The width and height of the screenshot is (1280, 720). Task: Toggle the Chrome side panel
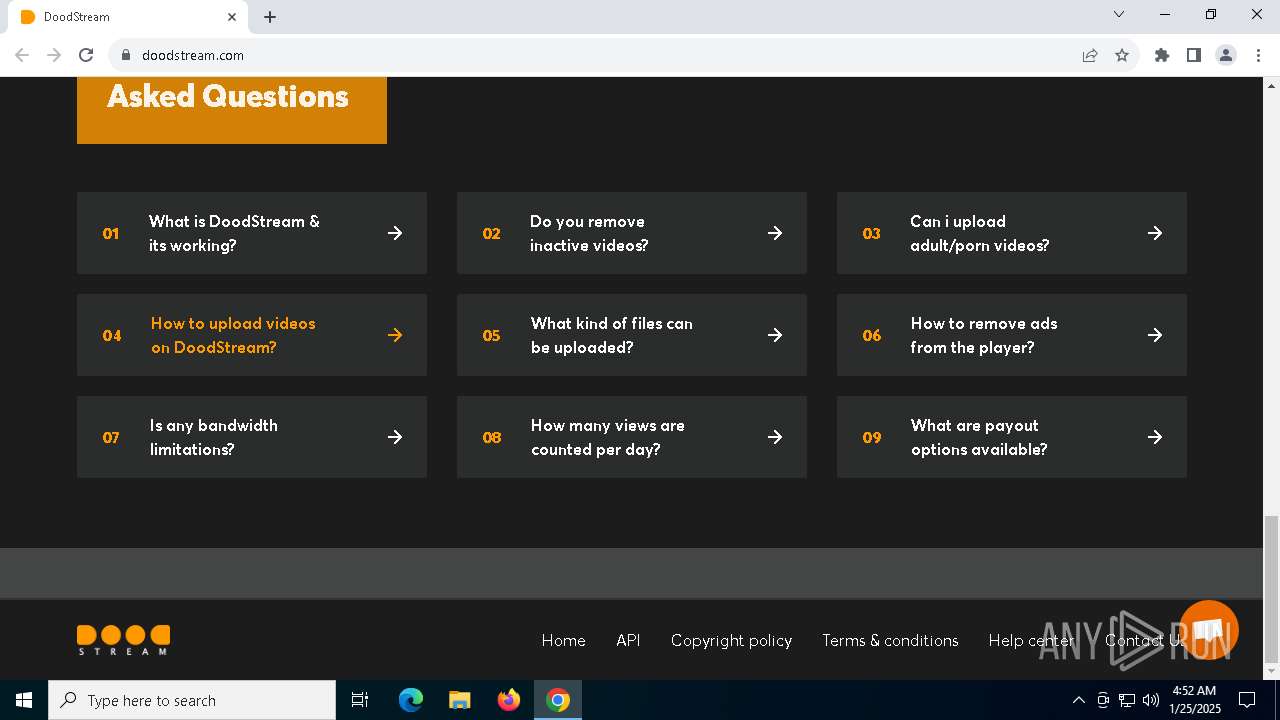click(1194, 55)
